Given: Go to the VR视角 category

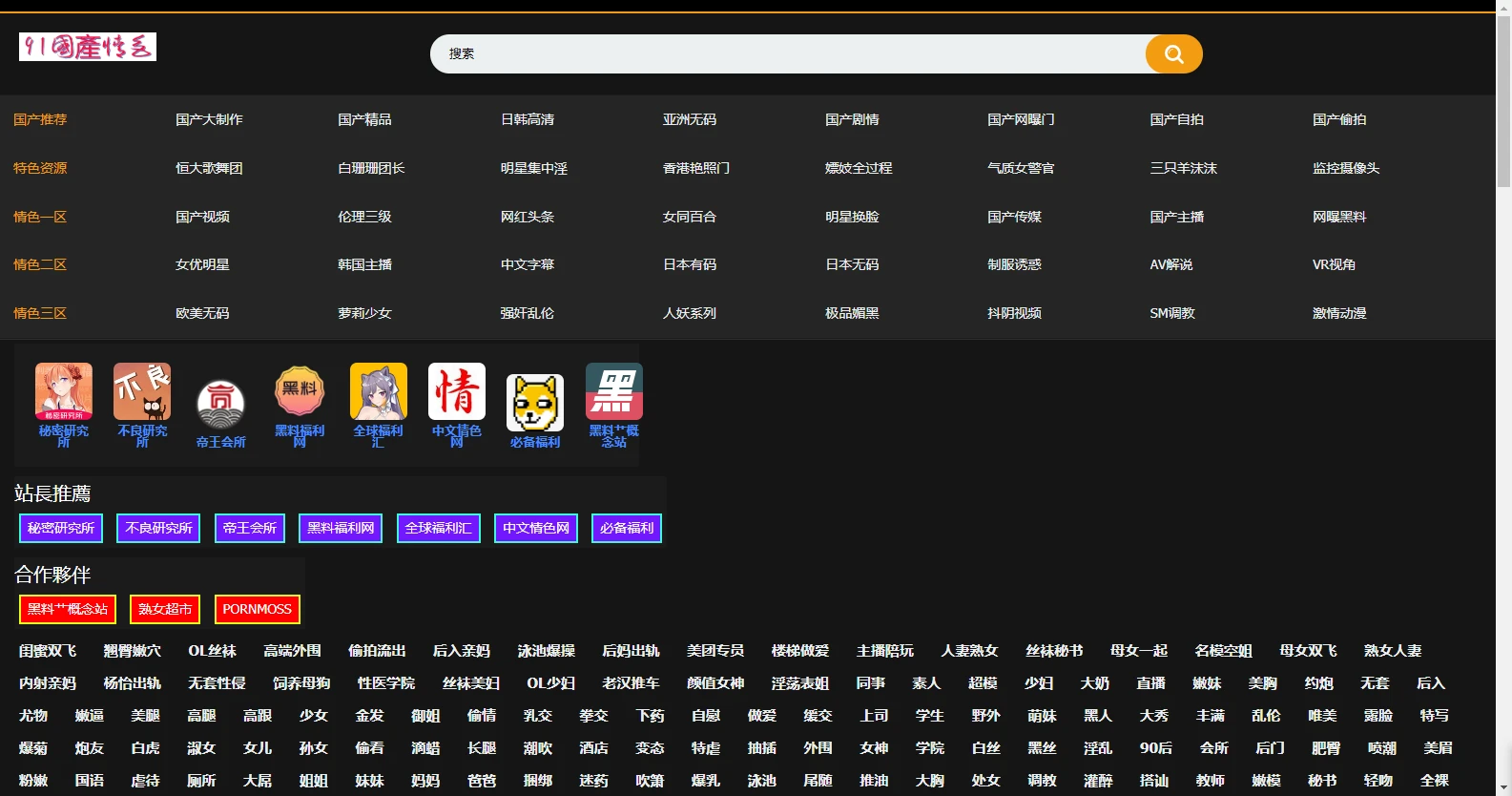Looking at the screenshot, I should 1333,265.
